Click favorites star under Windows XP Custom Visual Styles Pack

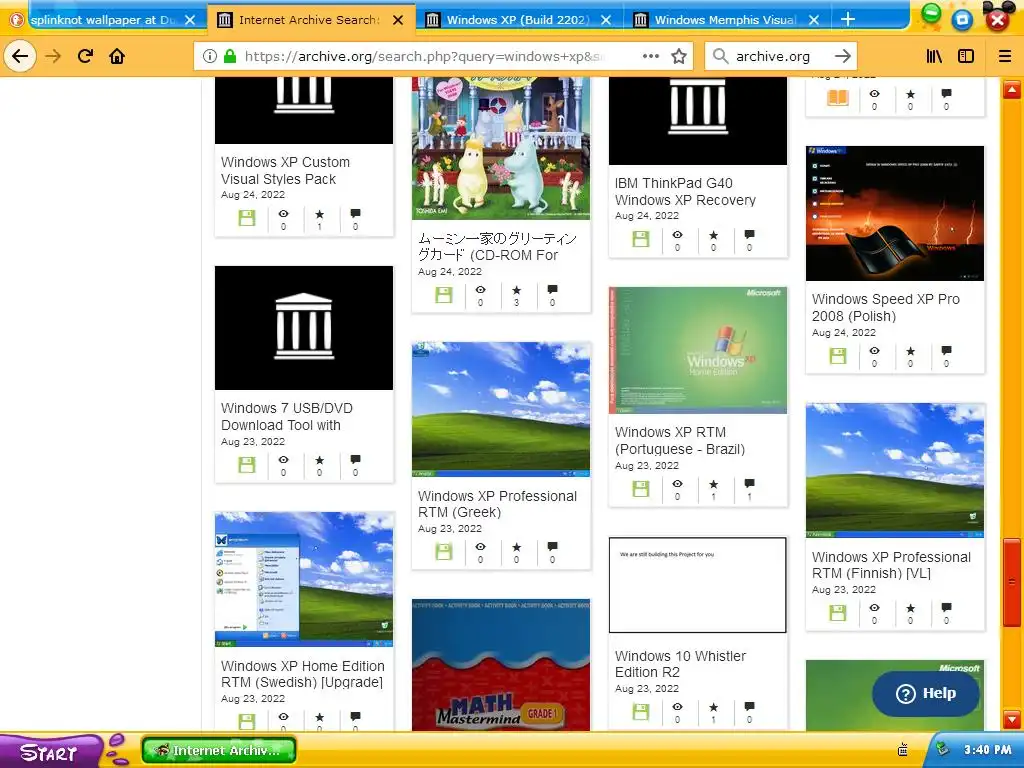319,214
